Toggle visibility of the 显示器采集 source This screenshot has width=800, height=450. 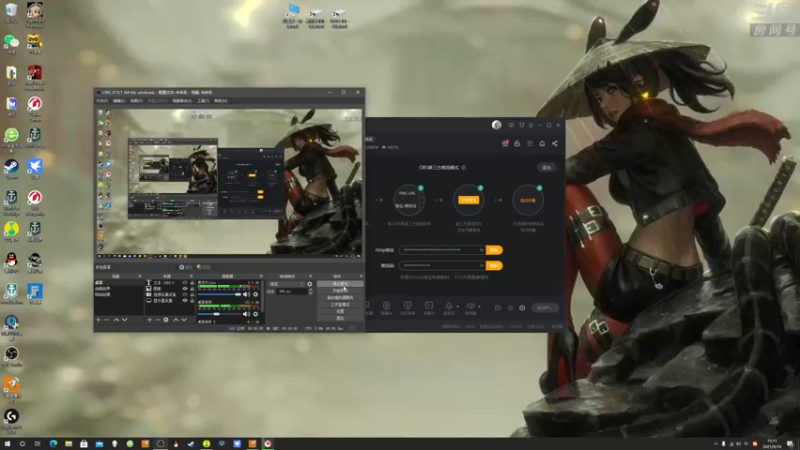185,301
